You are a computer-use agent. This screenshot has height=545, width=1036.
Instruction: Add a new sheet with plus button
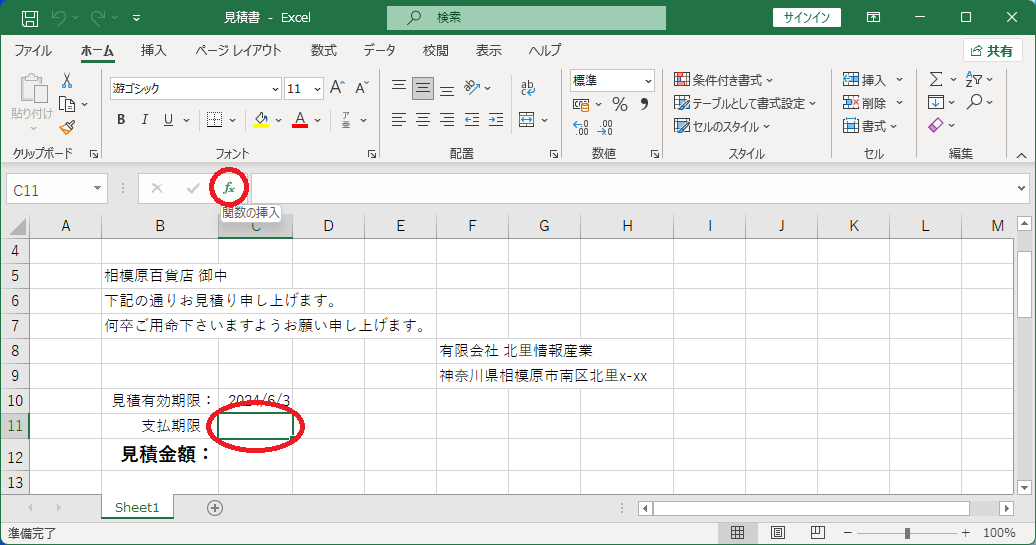click(215, 507)
